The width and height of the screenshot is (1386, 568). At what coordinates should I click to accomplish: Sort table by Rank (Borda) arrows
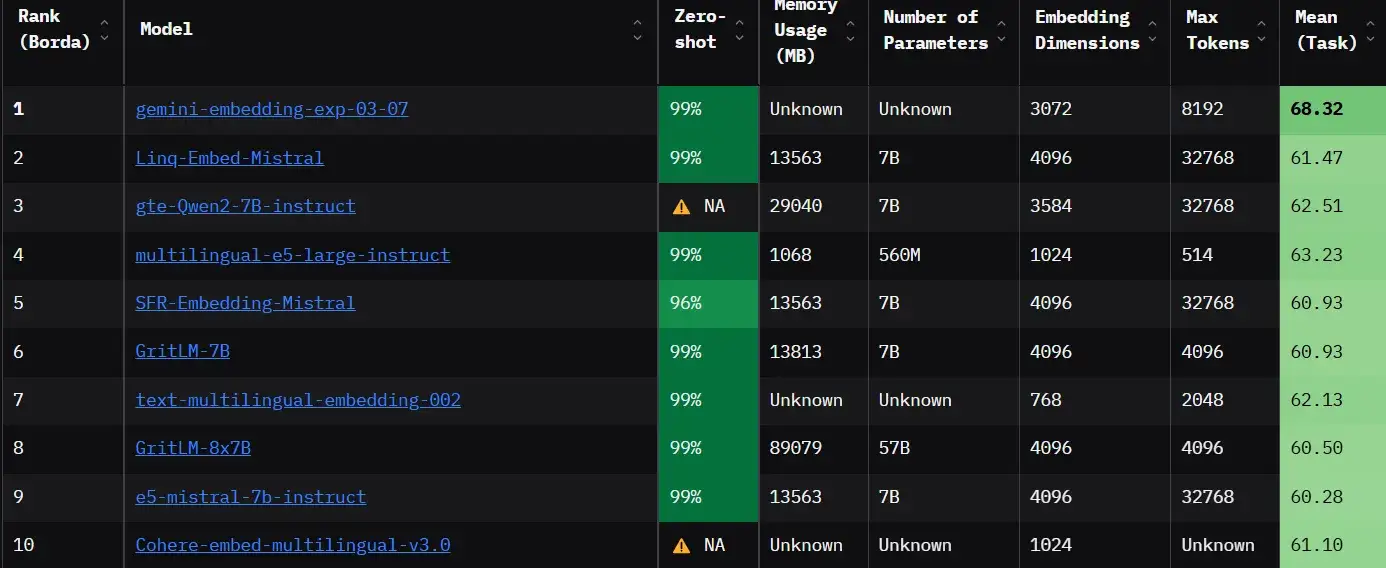pyautogui.click(x=105, y=30)
